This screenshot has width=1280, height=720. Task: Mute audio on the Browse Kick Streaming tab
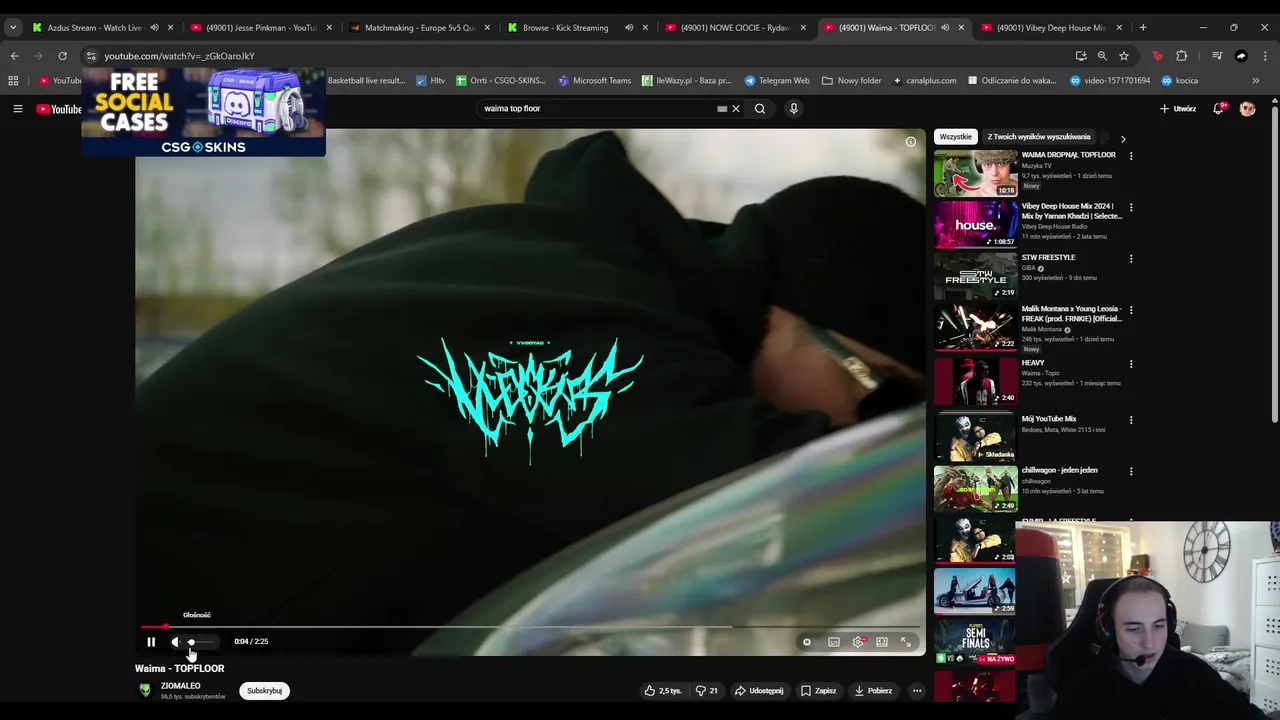coord(629,27)
